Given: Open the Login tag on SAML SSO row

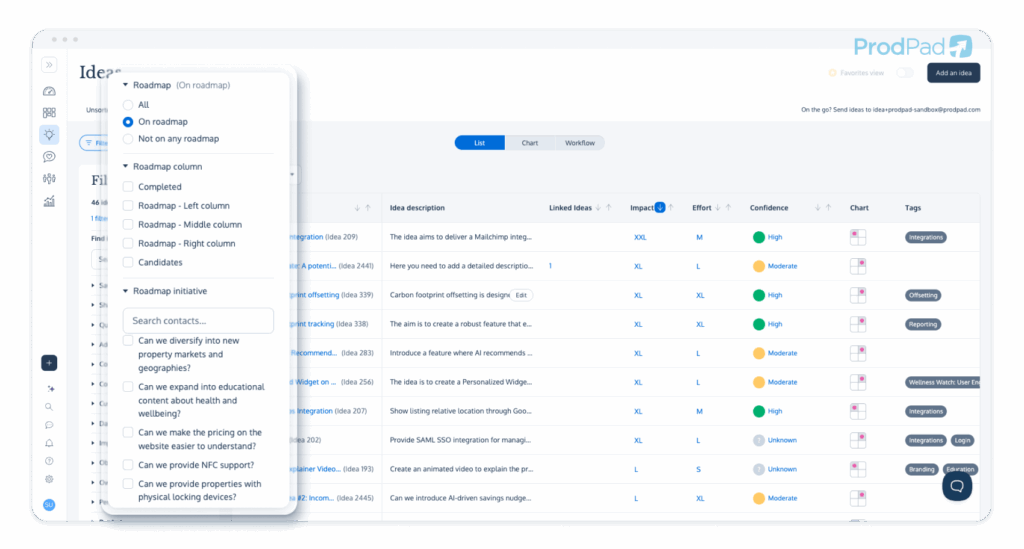Looking at the screenshot, I should (963, 441).
